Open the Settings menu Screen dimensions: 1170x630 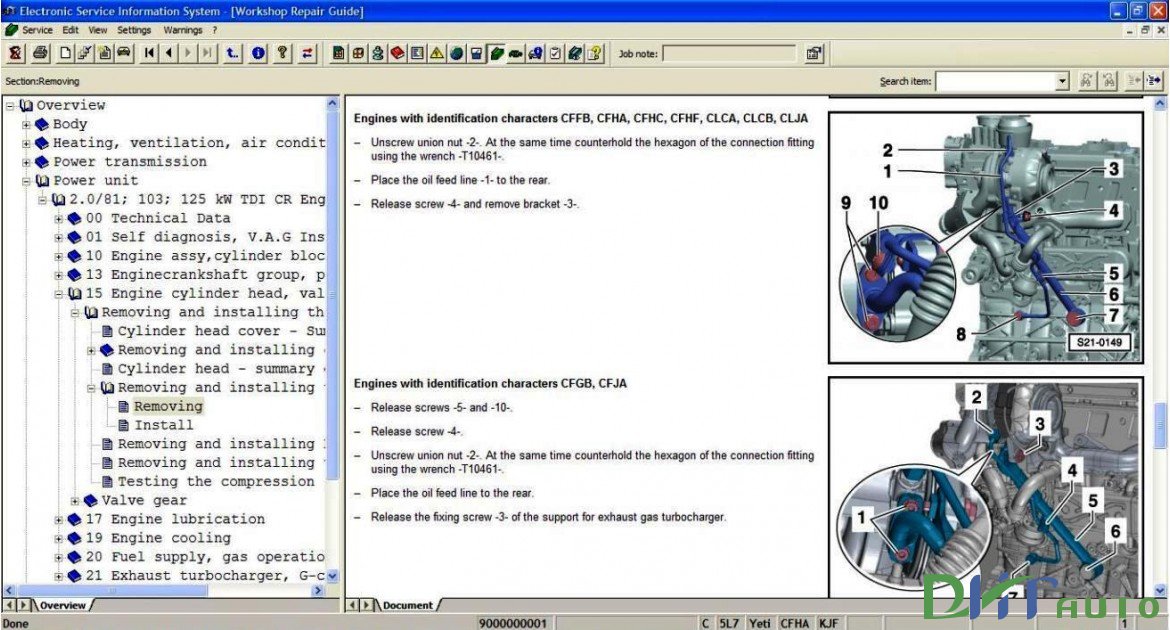point(134,30)
